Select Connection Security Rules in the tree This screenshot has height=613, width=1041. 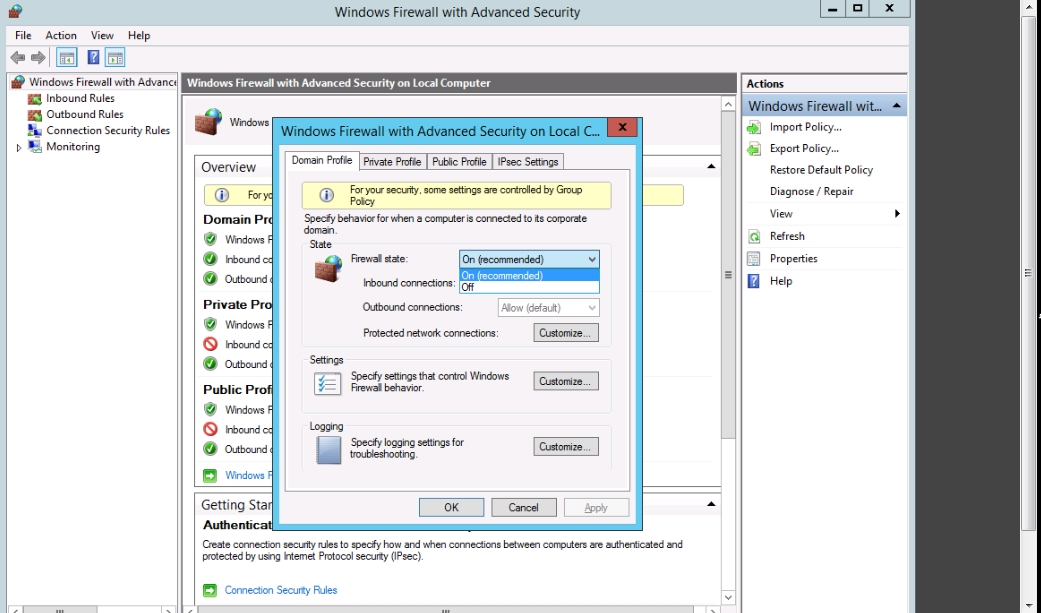point(108,130)
